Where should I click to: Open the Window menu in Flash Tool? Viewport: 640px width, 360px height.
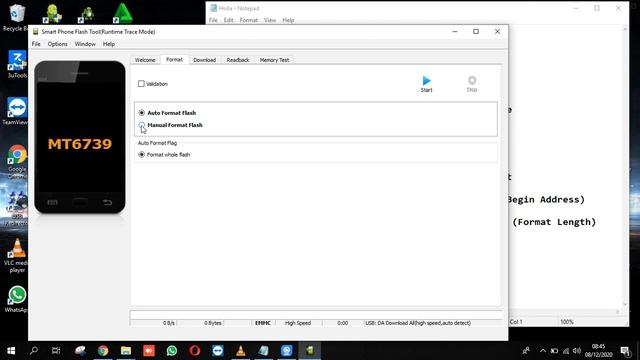85,44
